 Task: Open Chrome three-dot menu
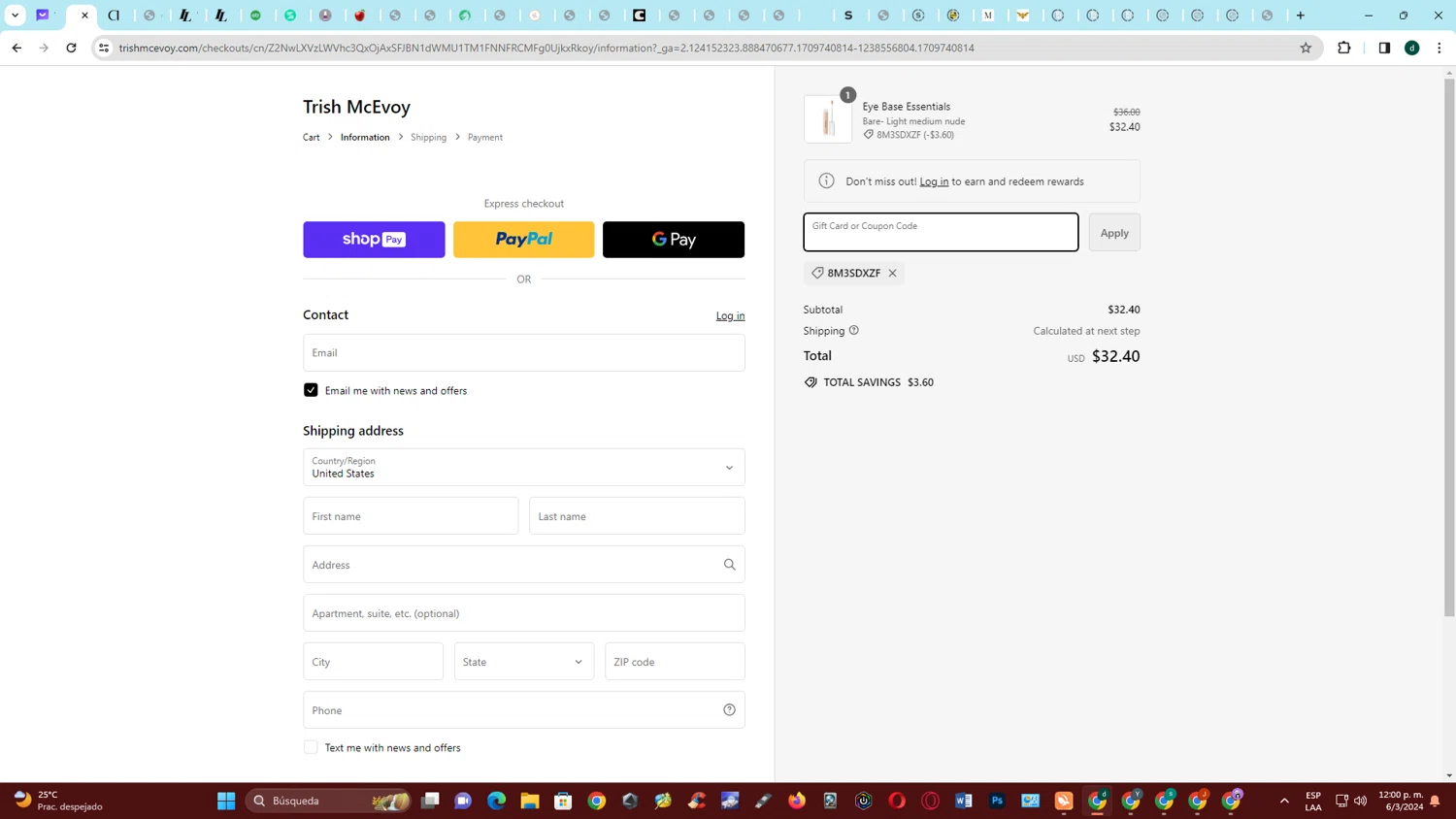coord(1439,48)
